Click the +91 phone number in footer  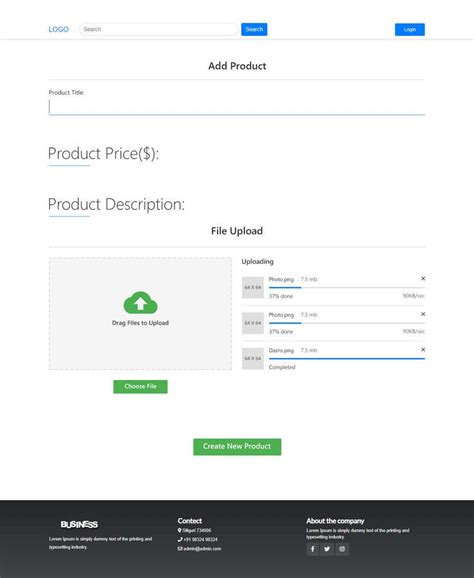(x=201, y=539)
